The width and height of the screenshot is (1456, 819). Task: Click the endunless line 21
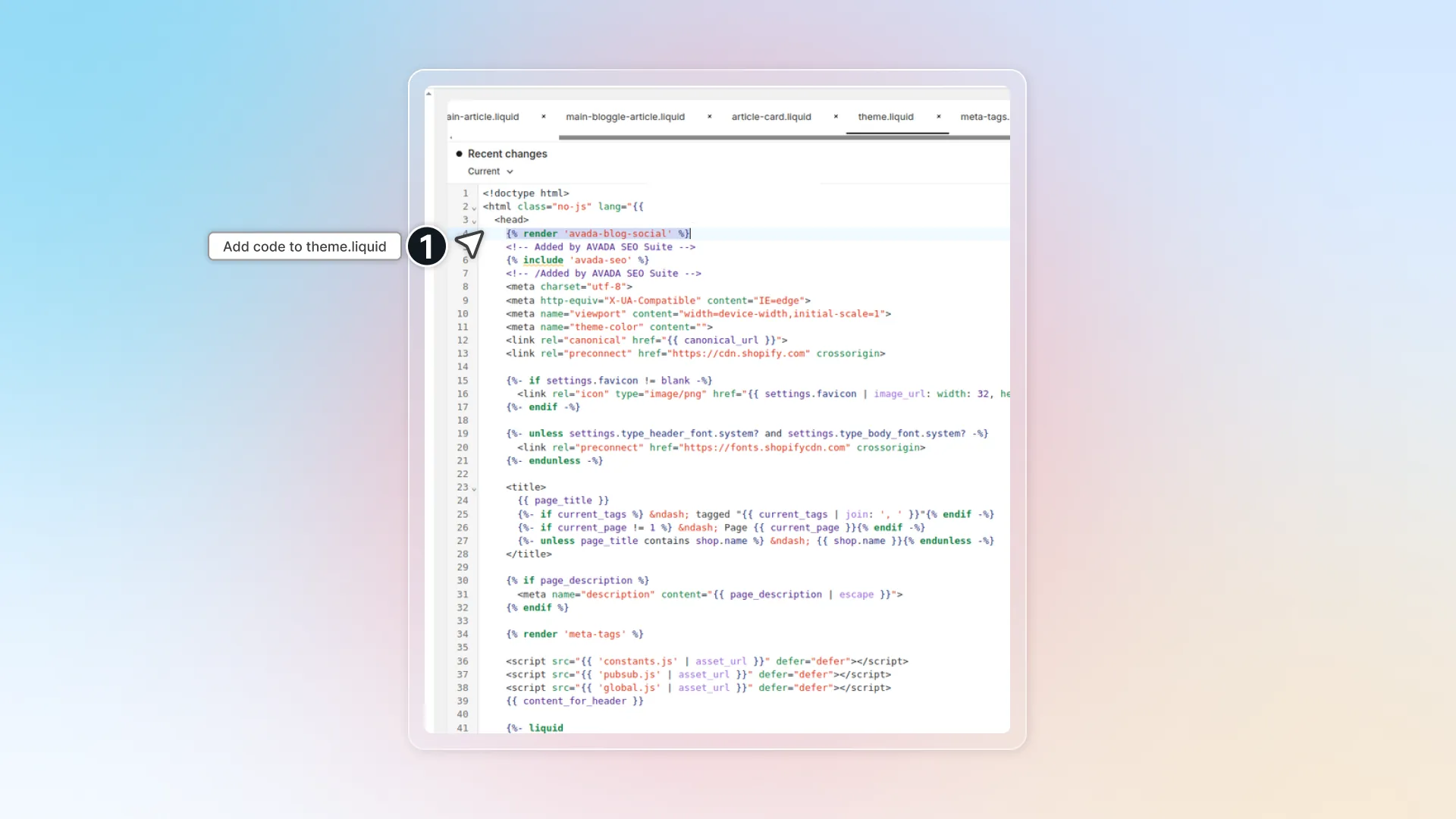click(x=554, y=461)
